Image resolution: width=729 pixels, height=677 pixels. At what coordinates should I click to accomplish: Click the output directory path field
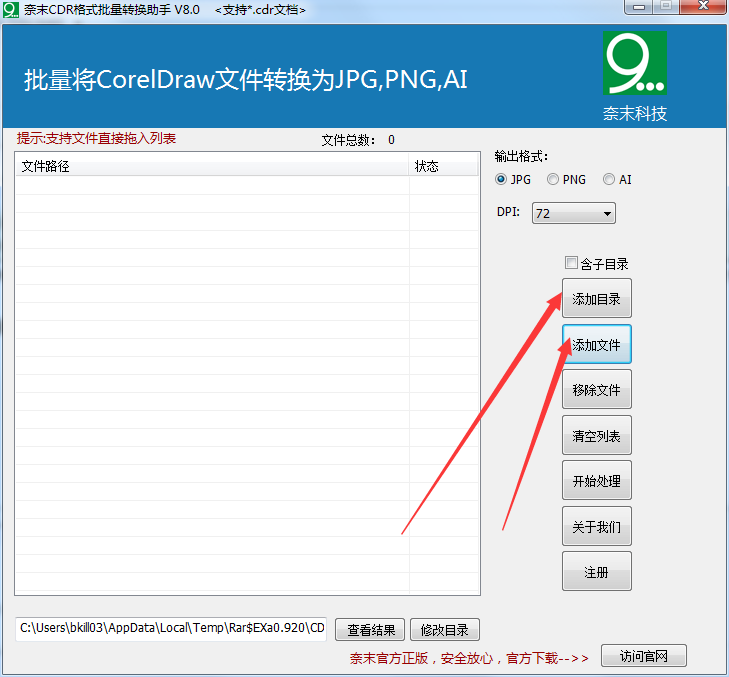(x=171, y=629)
